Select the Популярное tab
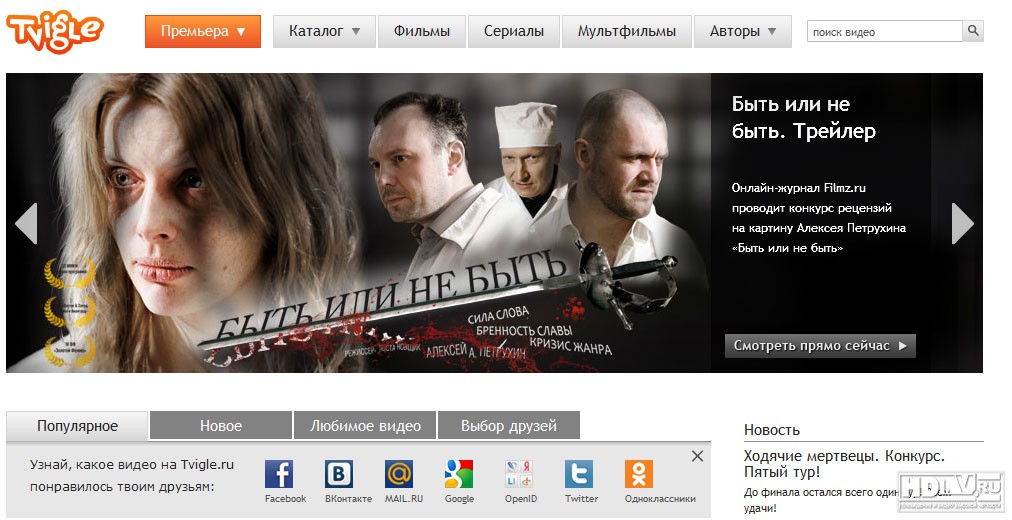Image resolution: width=1012 pixels, height=520 pixels. tap(77, 426)
